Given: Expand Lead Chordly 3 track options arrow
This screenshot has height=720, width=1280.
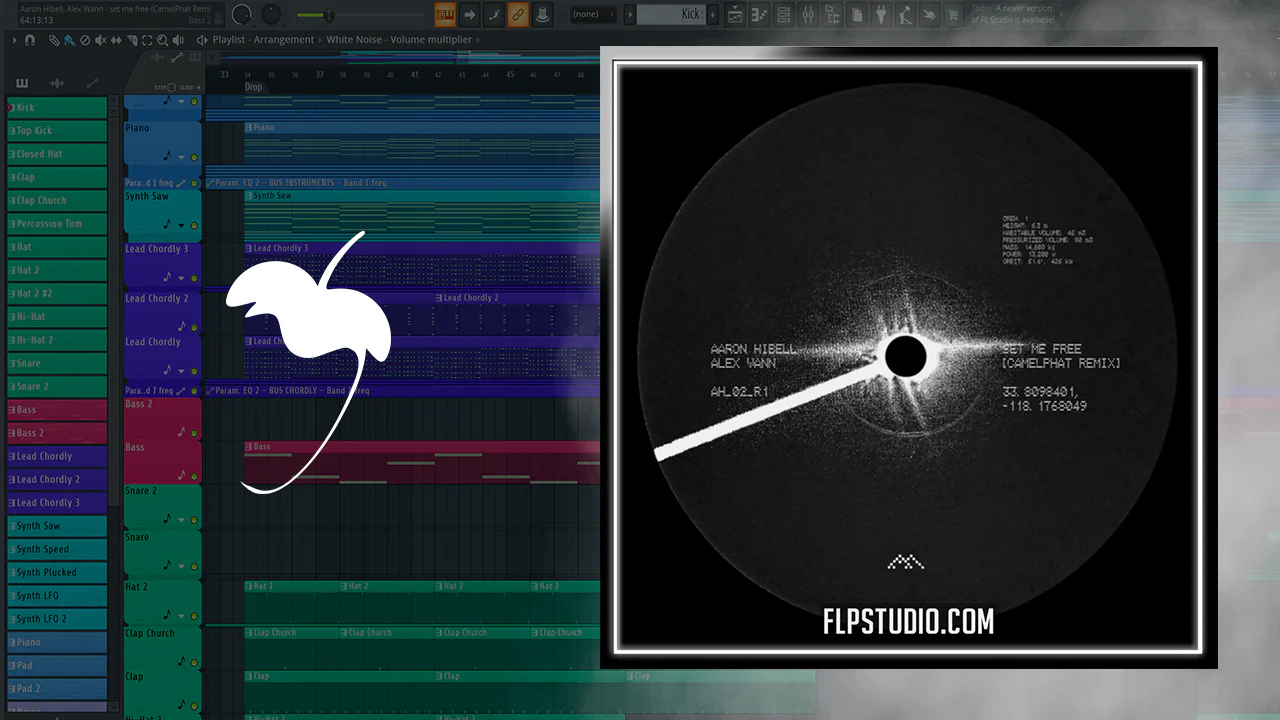Looking at the screenshot, I should [x=181, y=277].
